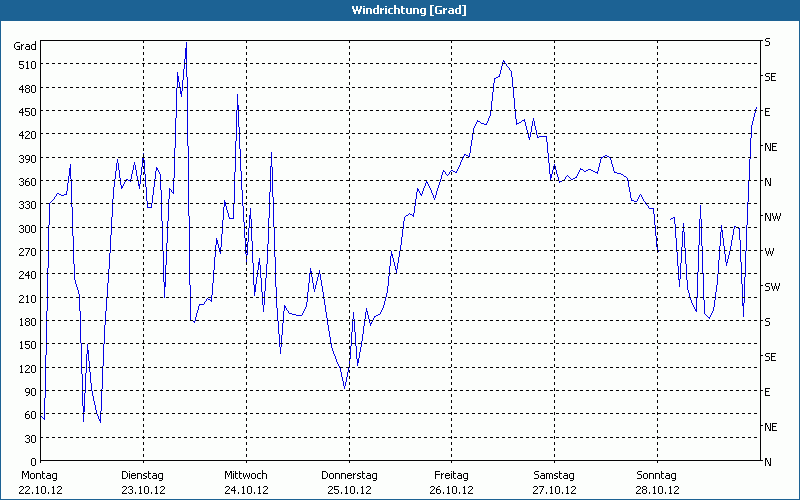Click the 'SE' compass label beside 120
Screen dimensions: 800x500
(x=770, y=358)
